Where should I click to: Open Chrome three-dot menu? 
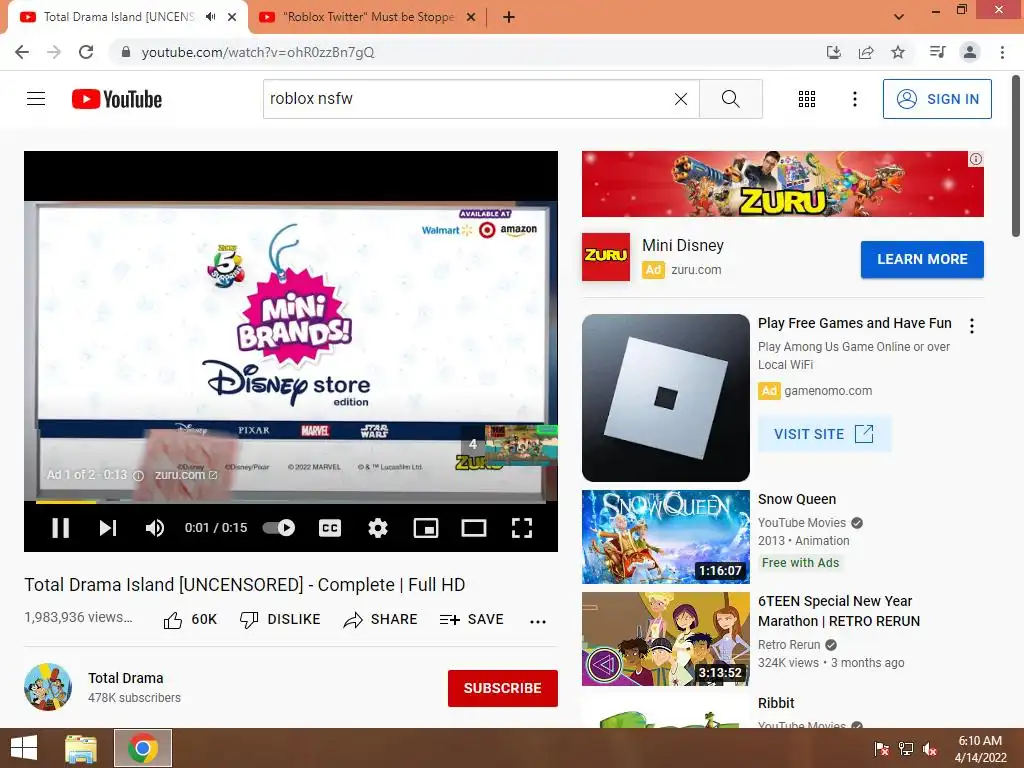tap(1002, 52)
